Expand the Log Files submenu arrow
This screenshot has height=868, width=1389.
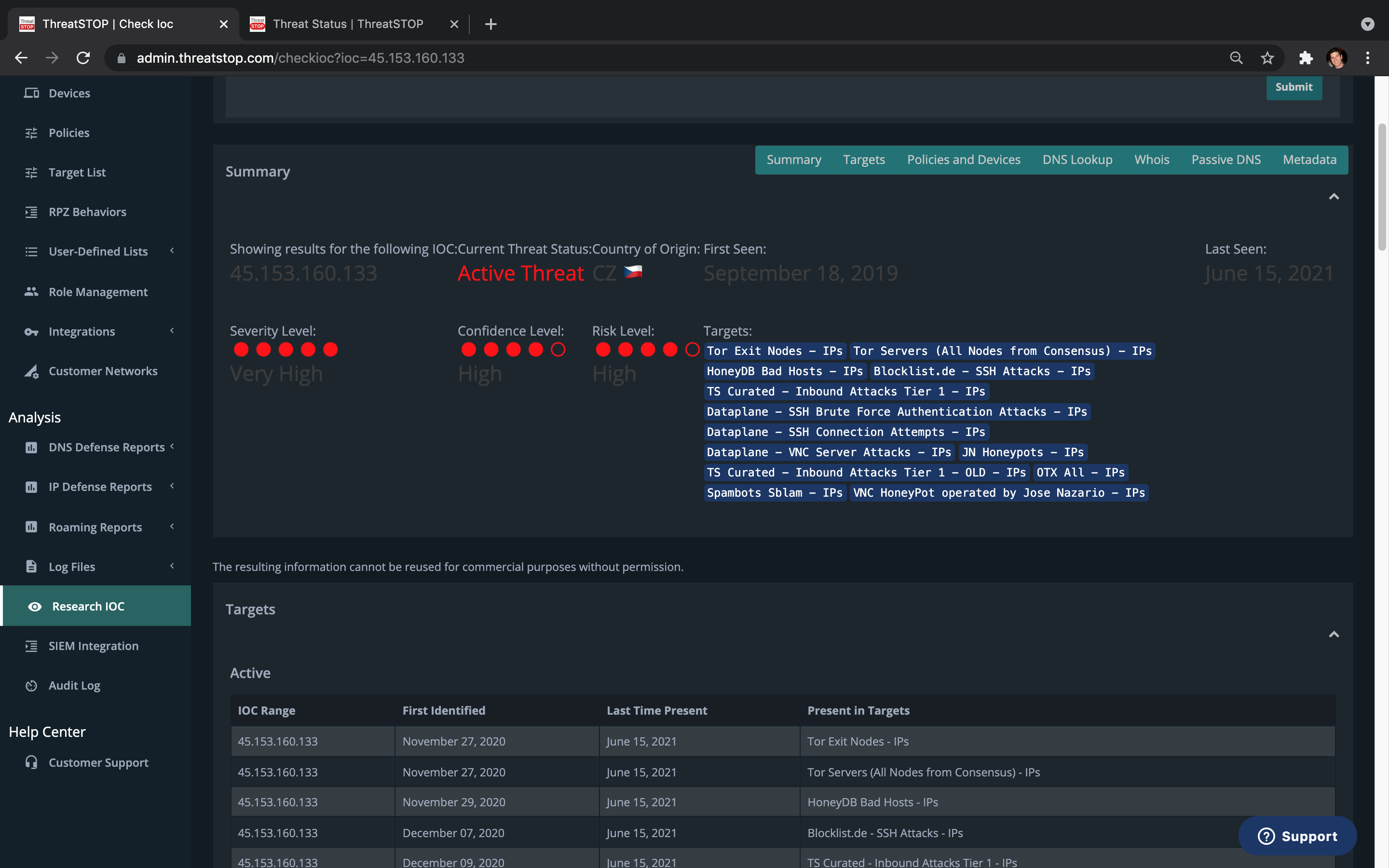172,566
